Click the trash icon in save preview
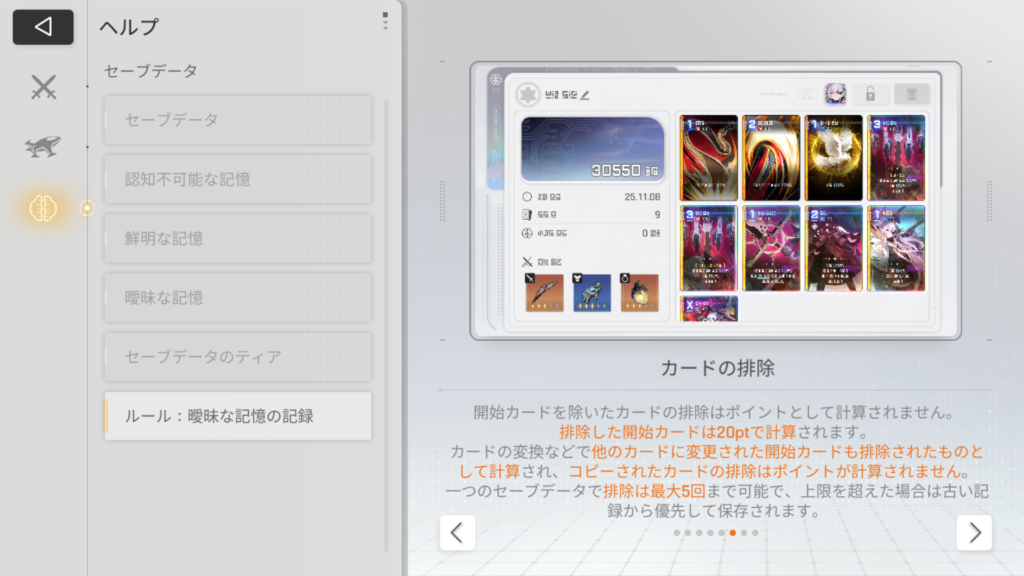 911,94
